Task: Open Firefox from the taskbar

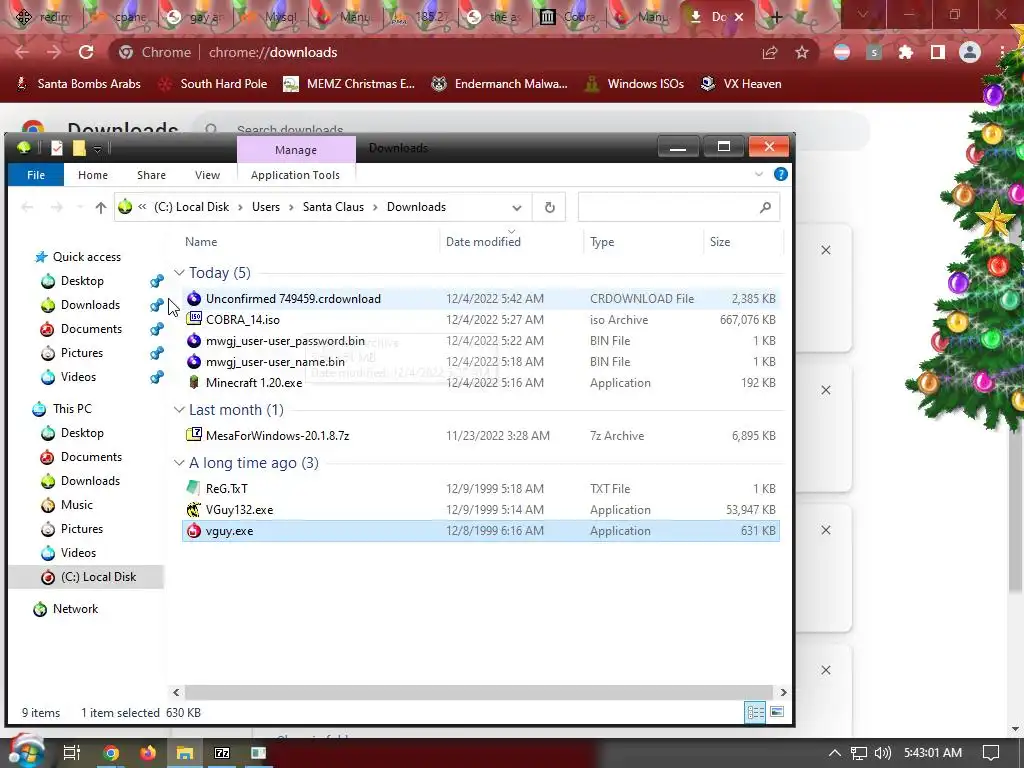Action: 148,753
